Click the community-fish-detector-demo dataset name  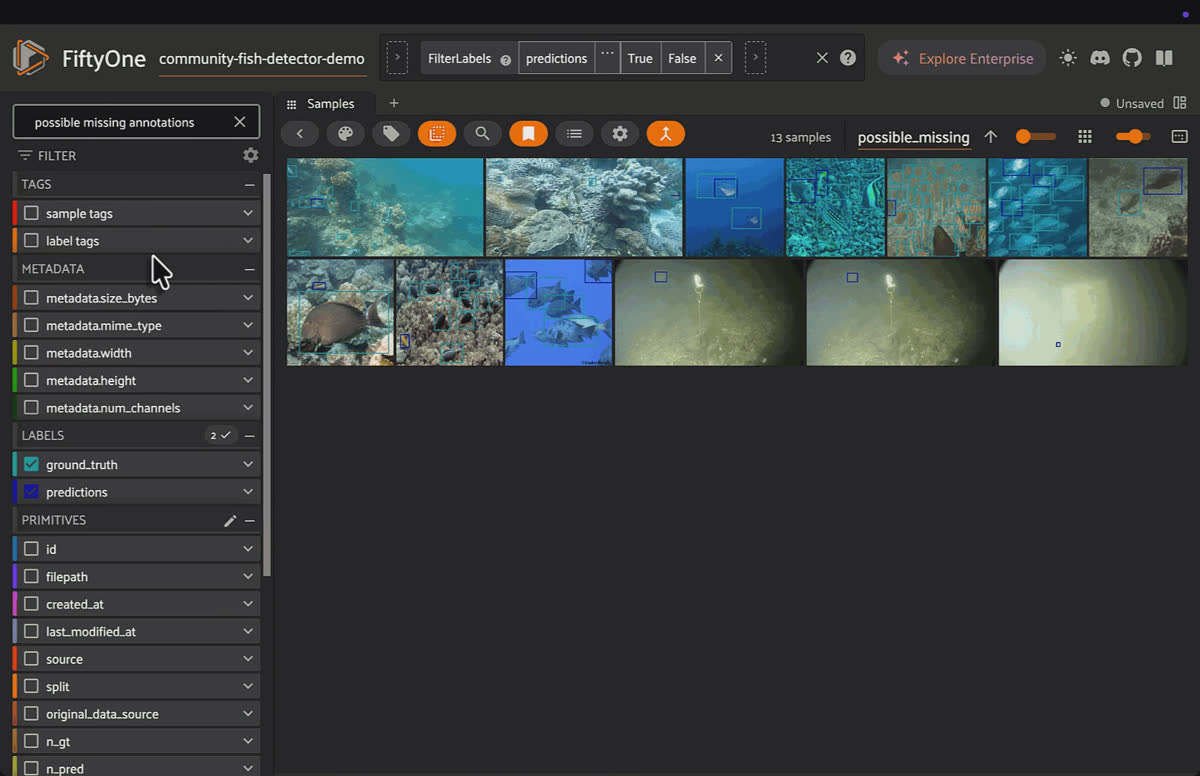tap(262, 58)
